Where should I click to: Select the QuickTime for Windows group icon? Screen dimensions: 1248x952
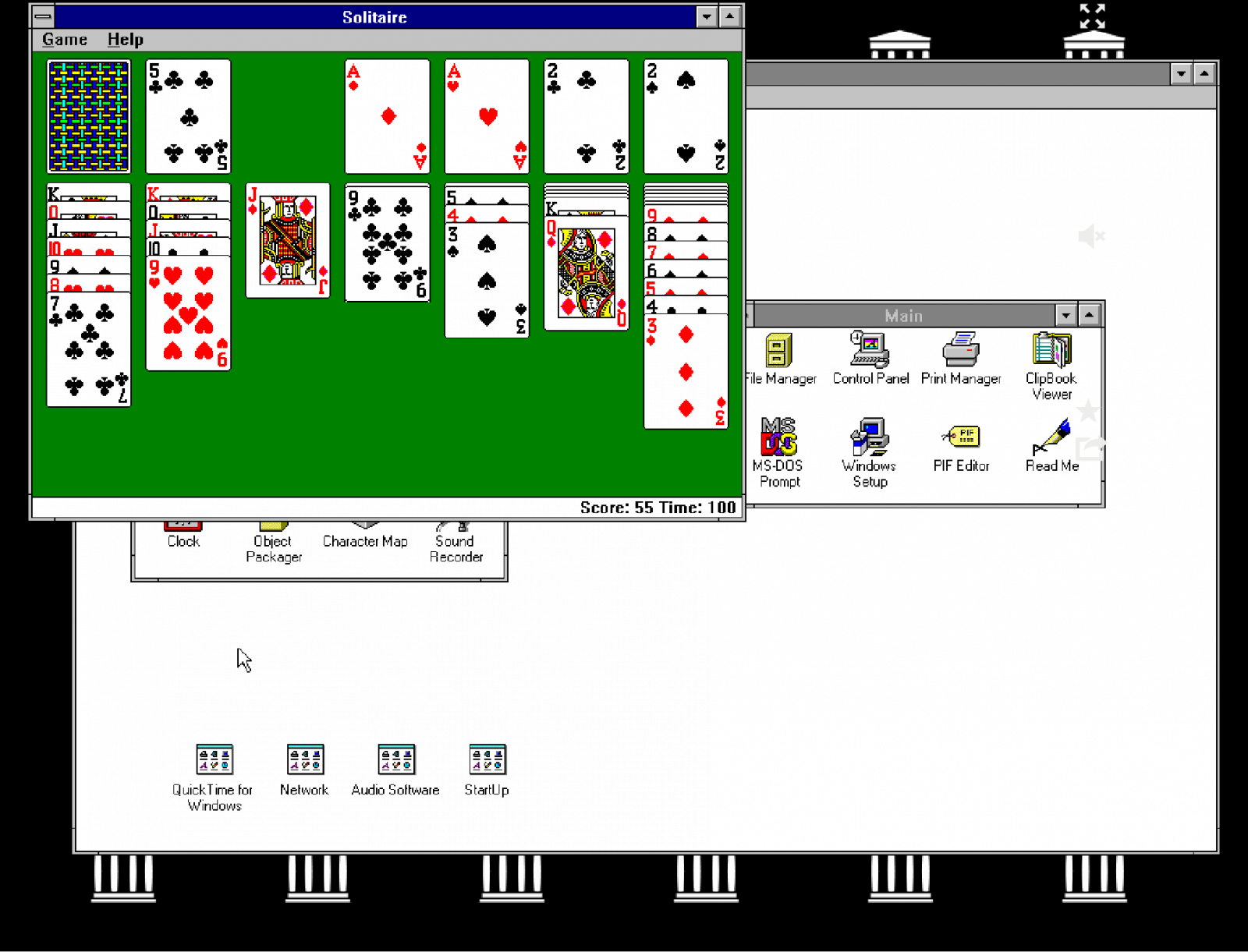213,777
